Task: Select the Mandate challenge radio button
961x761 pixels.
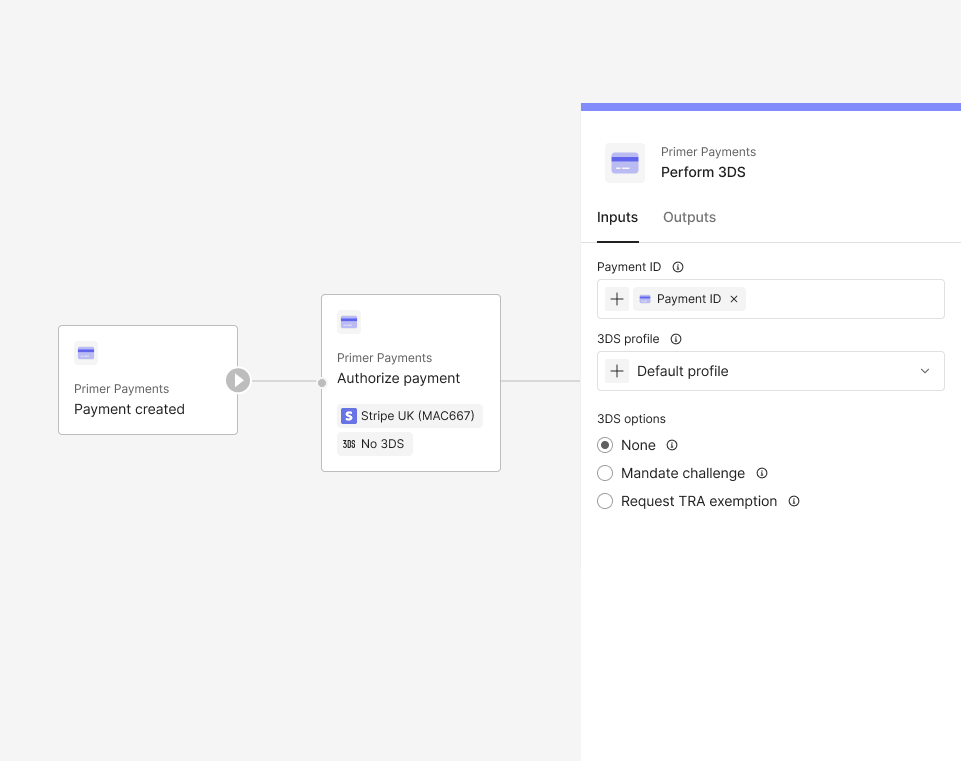Action: tap(605, 473)
